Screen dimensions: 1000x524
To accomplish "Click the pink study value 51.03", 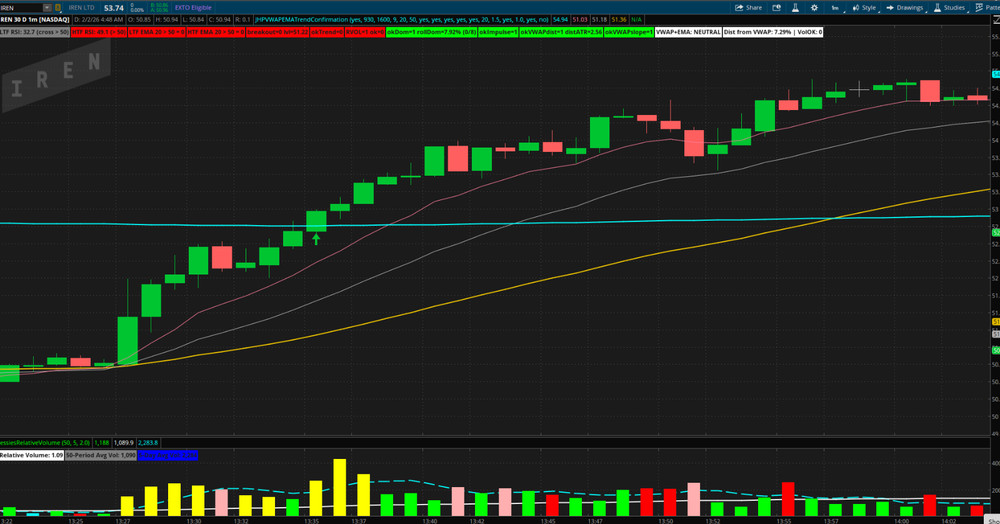I will pos(580,20).
